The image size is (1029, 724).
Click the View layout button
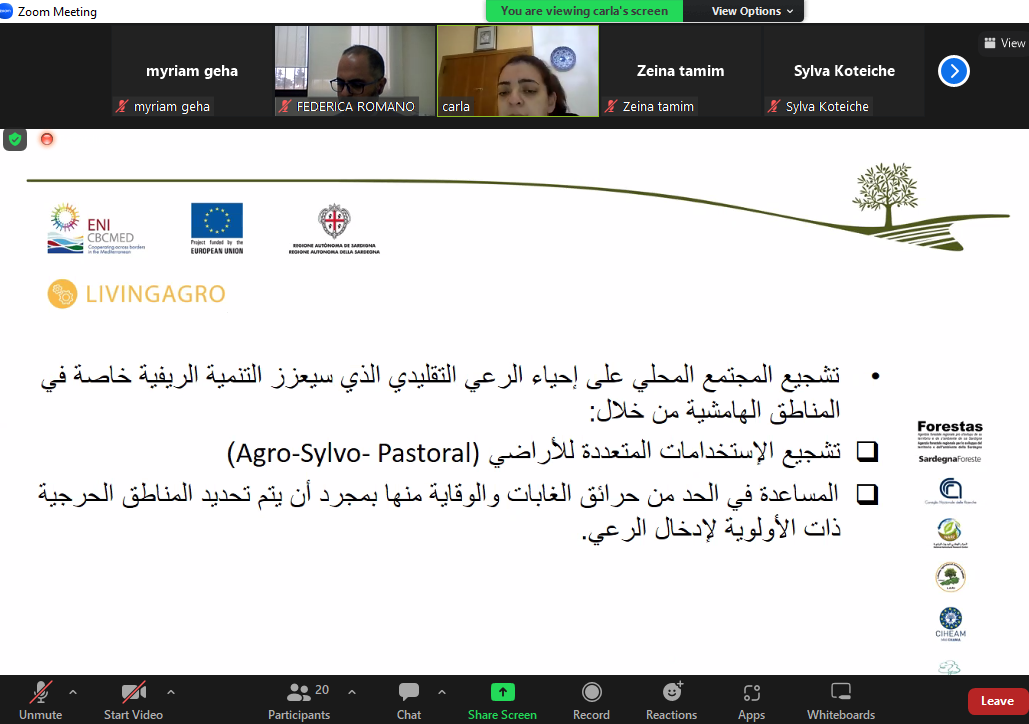pyautogui.click(x=1004, y=43)
